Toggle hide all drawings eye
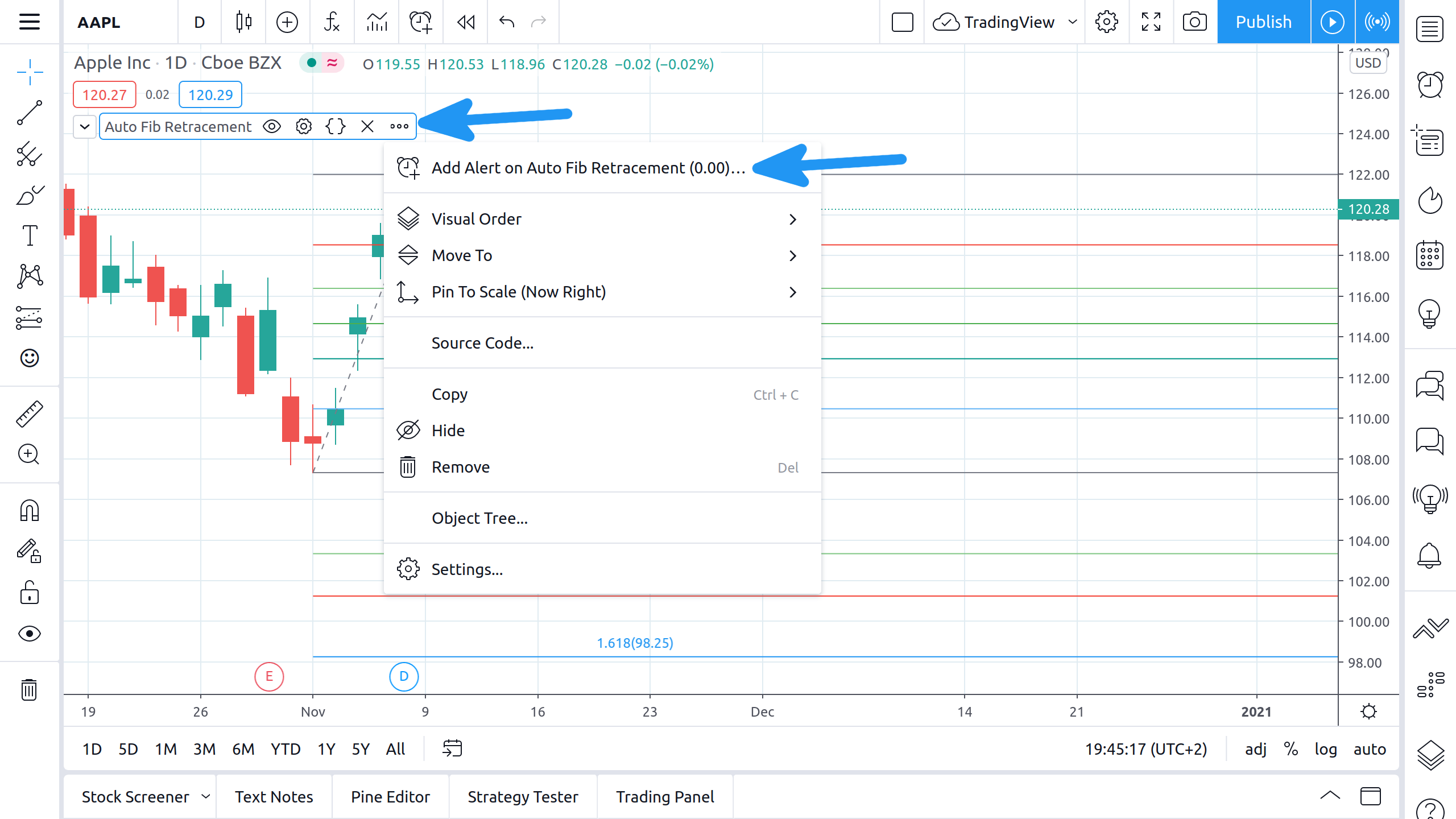 click(30, 634)
